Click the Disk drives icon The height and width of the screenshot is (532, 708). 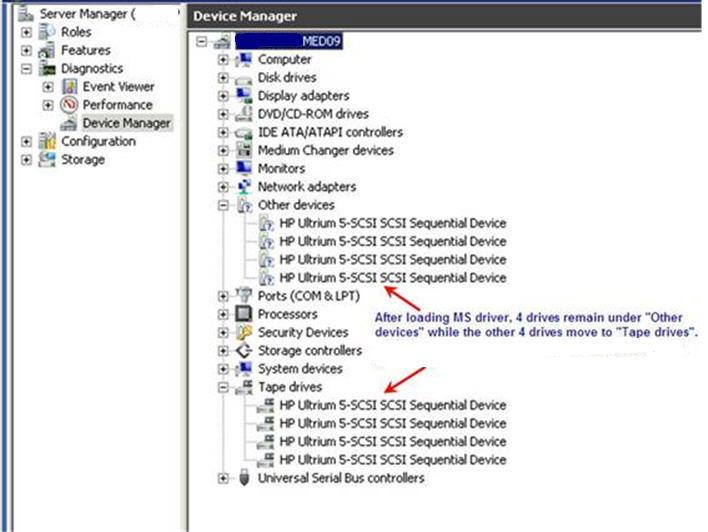click(244, 79)
